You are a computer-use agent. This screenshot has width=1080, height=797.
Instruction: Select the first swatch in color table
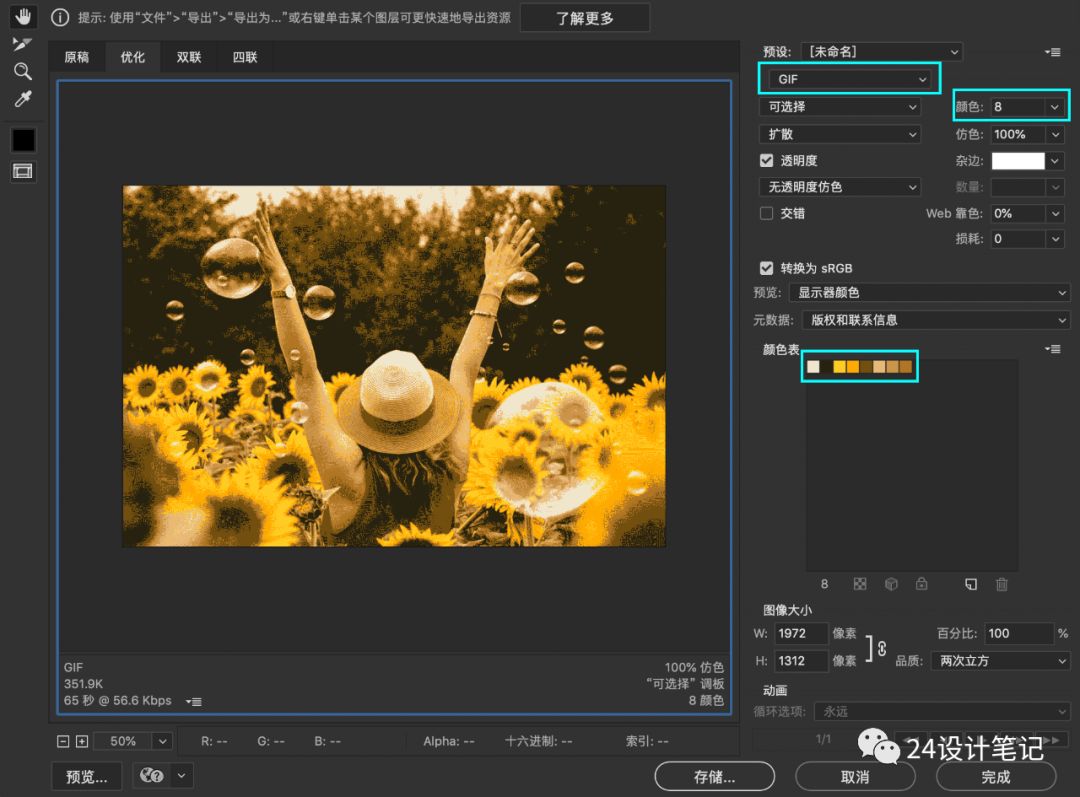(813, 367)
